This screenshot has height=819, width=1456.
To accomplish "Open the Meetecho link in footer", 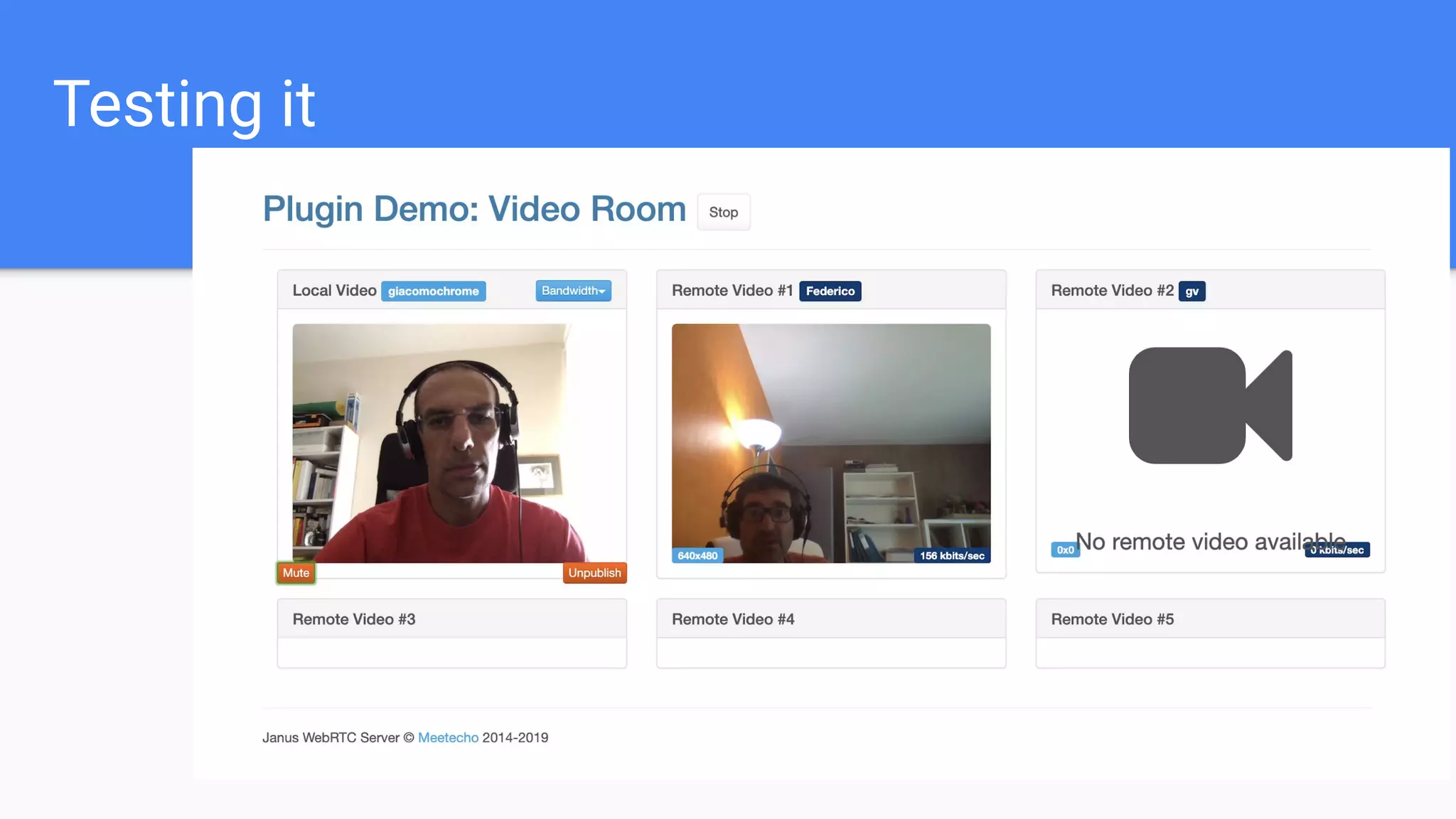I will pos(448,738).
